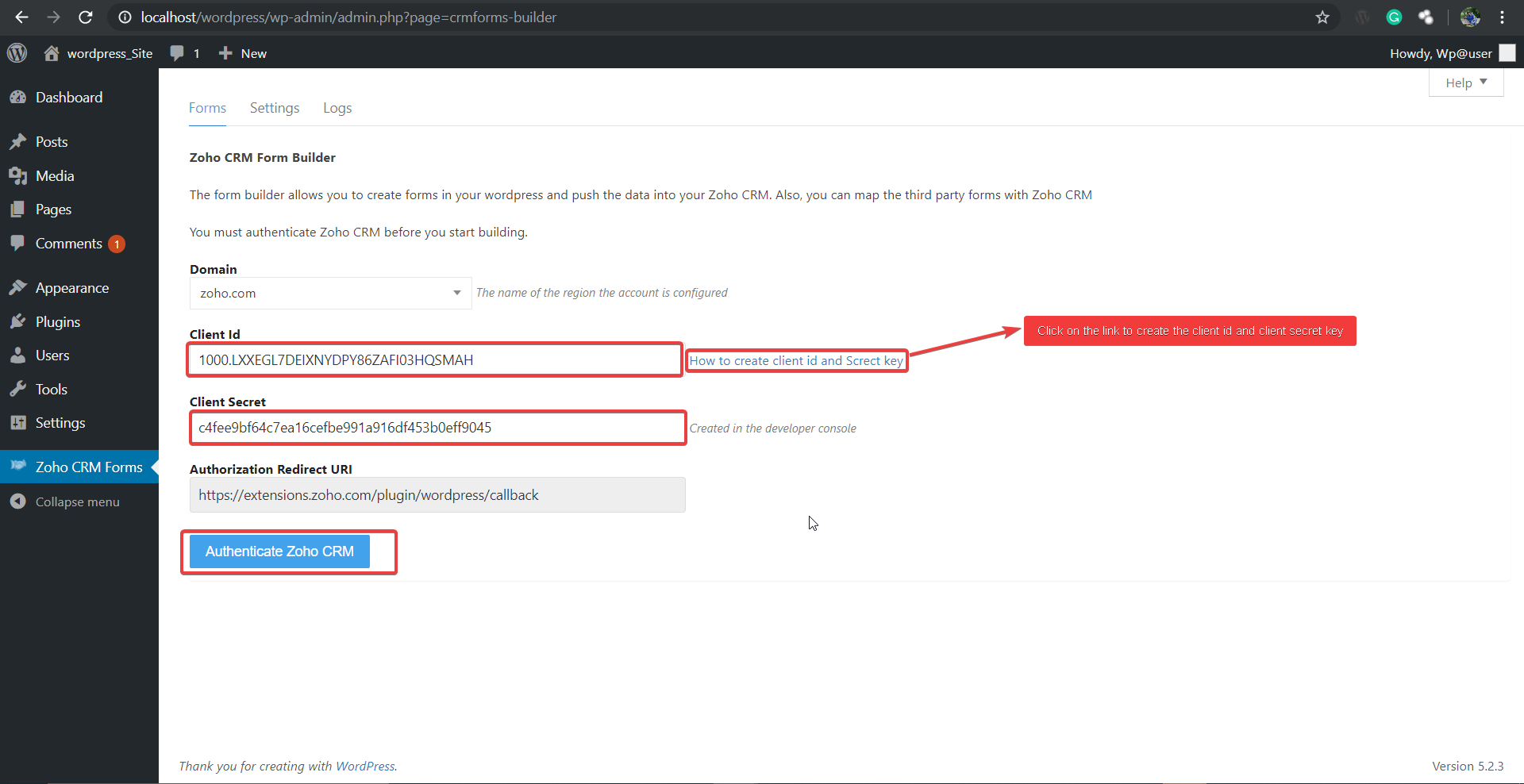Screen dimensions: 1524x784
Task: Open Appearance in the sidebar menu
Action: click(71, 288)
